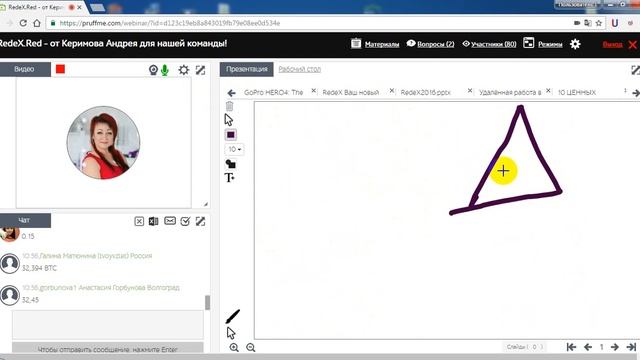Show the Участники (80) participants list

(489, 44)
